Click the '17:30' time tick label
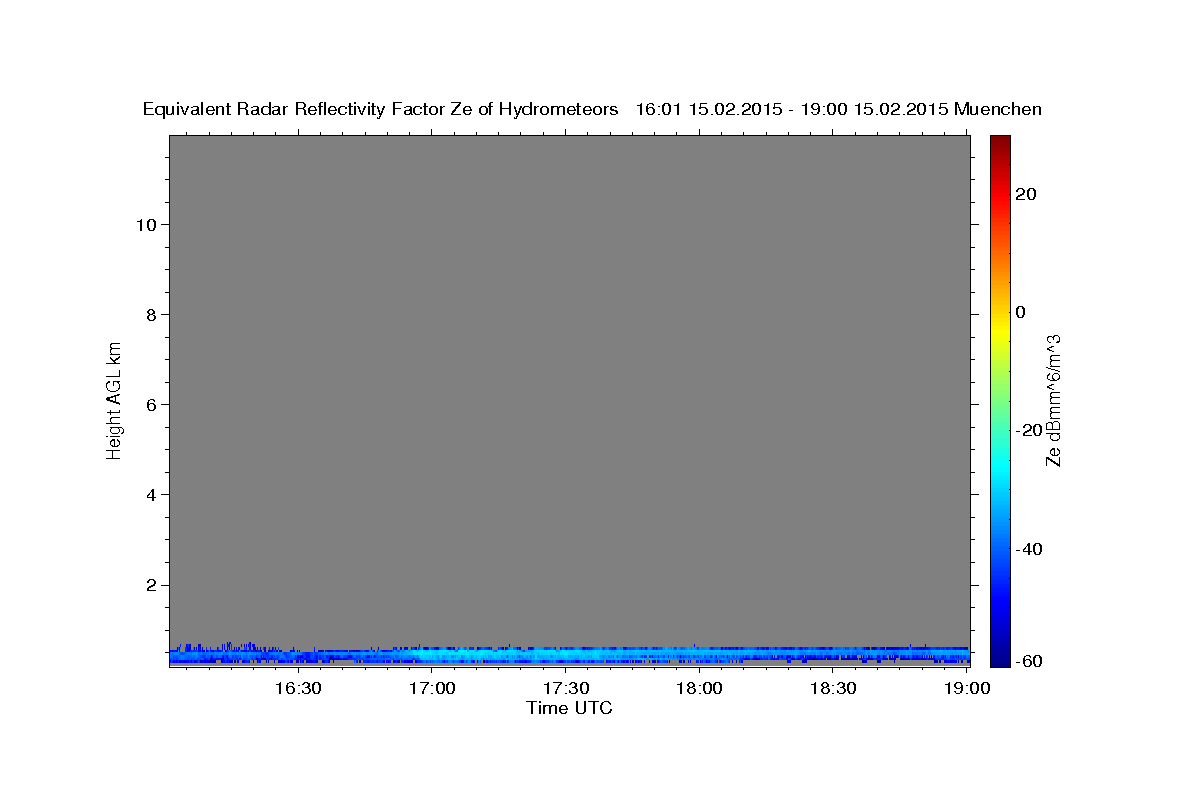1200x800 pixels. (x=565, y=689)
